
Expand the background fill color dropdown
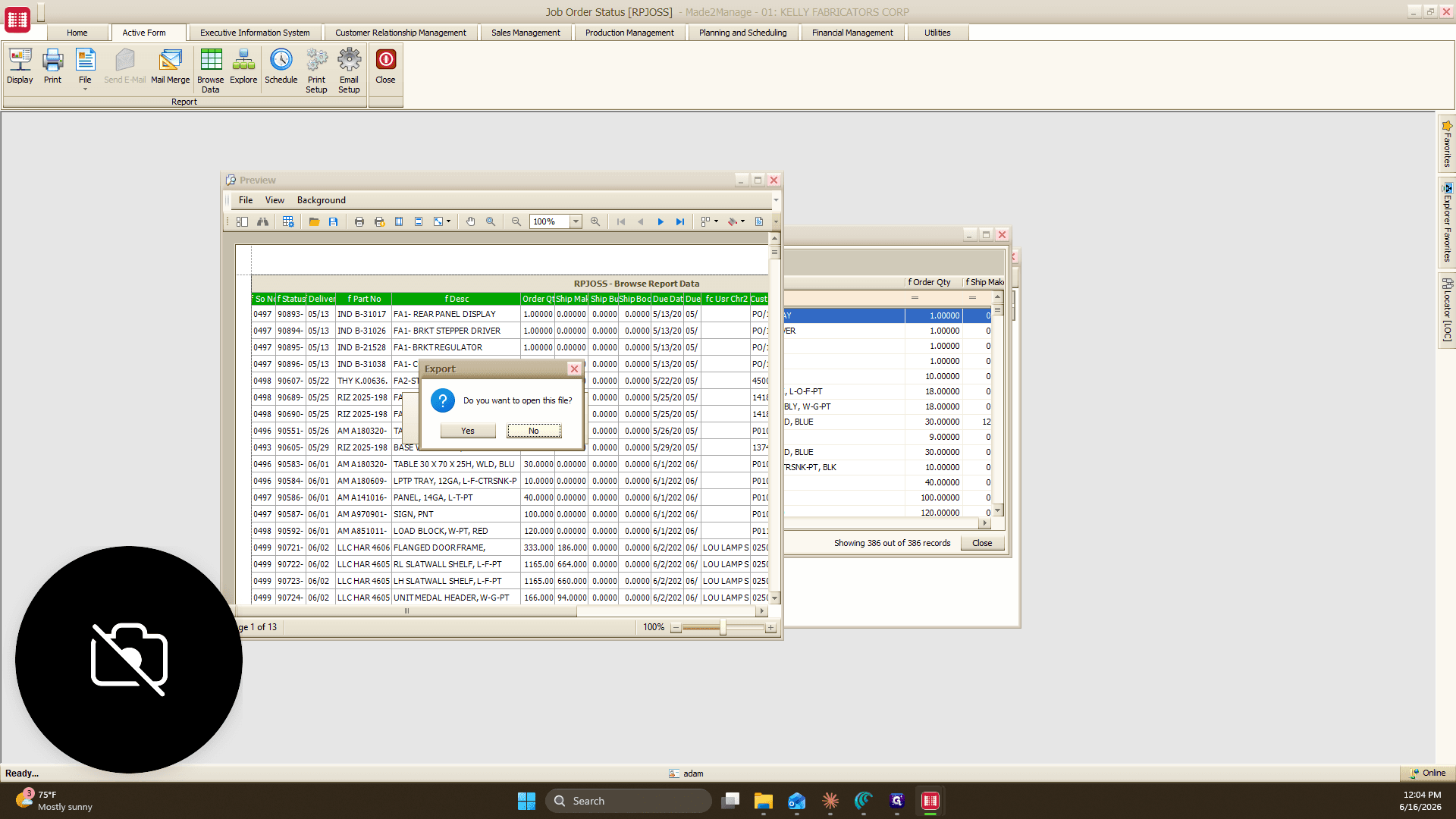pos(743,221)
